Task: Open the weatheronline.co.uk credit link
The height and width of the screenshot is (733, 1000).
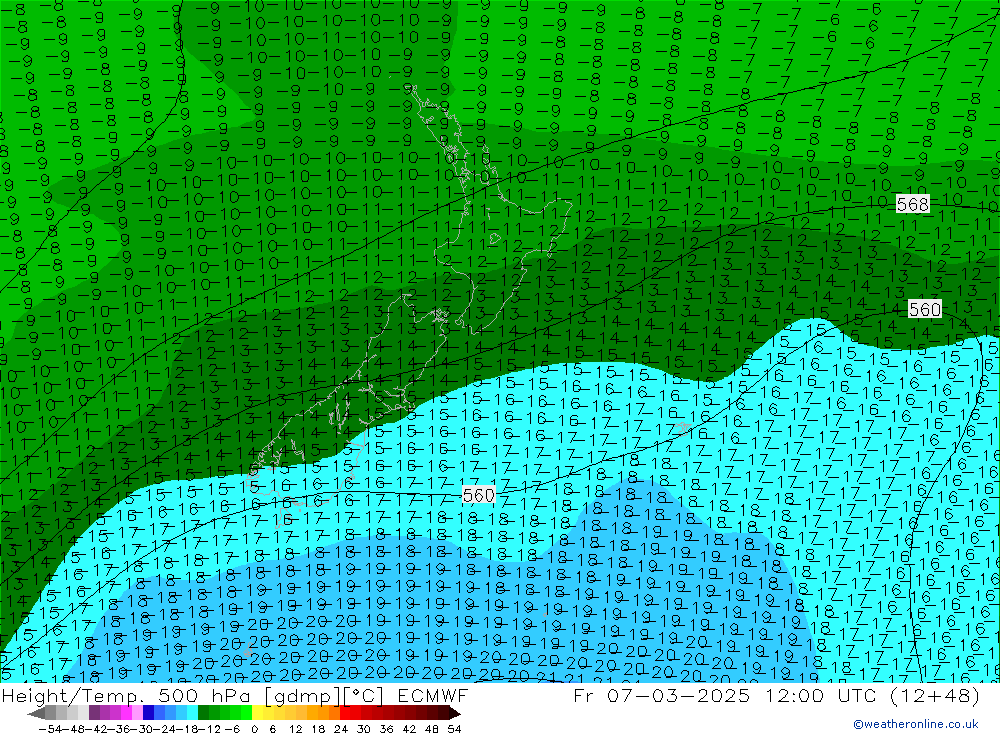Action: [x=916, y=723]
